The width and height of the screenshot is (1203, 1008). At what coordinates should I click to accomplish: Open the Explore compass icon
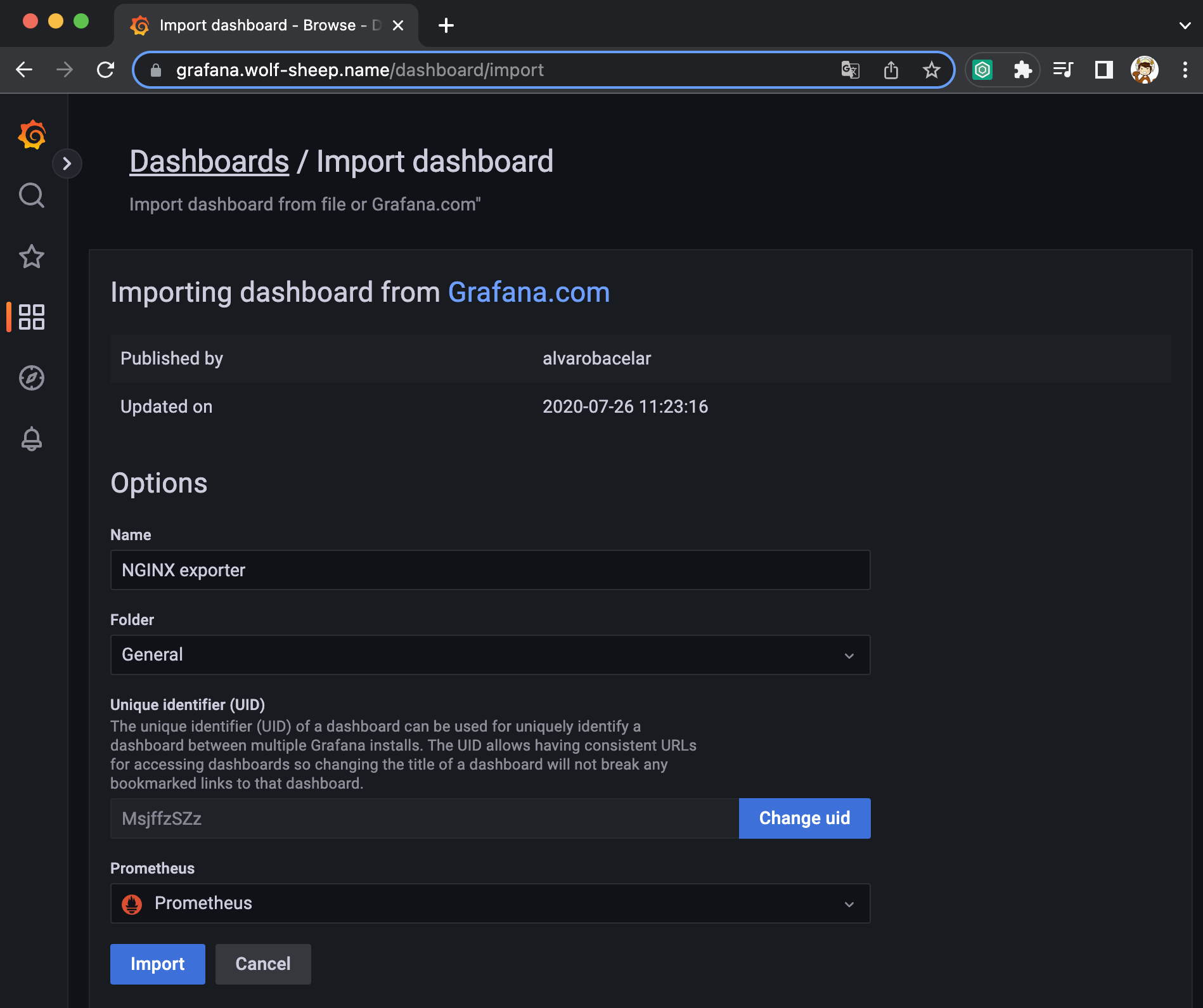32,378
